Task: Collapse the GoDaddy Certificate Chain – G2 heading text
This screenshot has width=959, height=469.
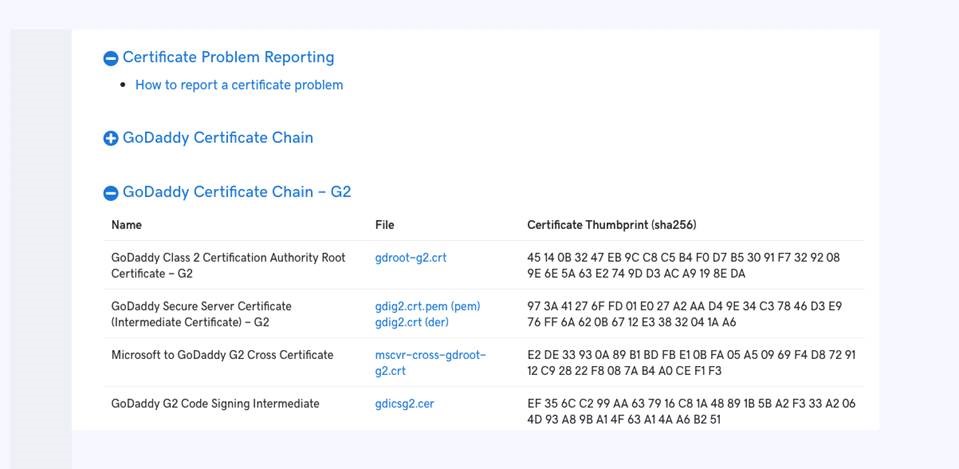Action: point(236,192)
